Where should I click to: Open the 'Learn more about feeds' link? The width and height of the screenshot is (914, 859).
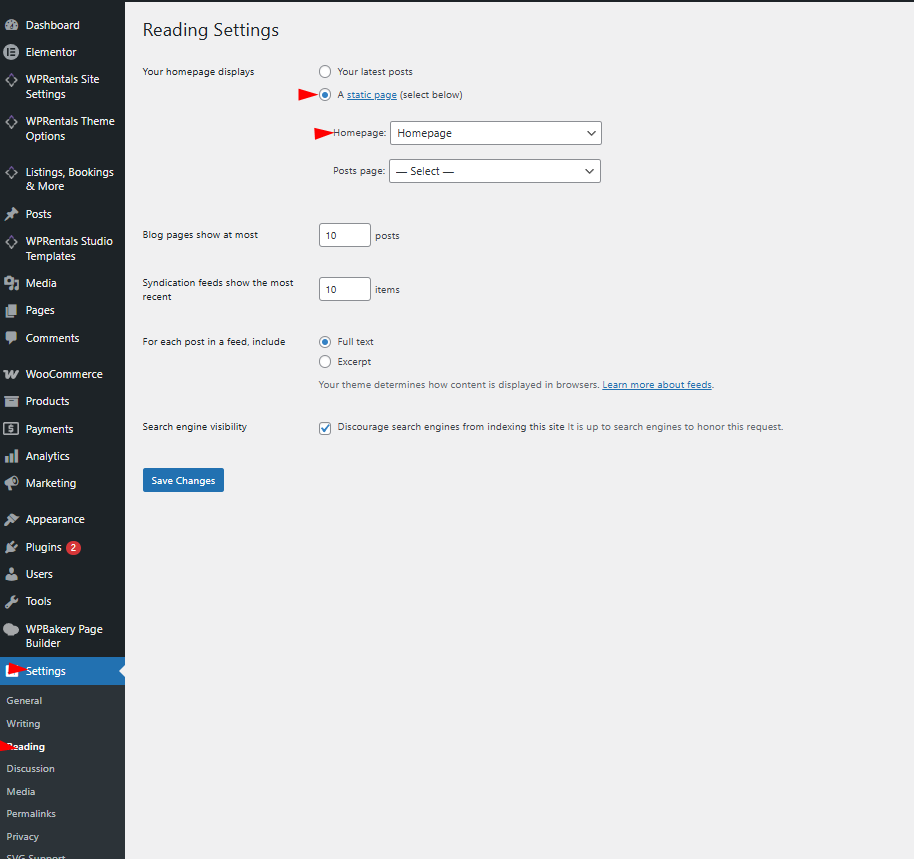tap(657, 385)
